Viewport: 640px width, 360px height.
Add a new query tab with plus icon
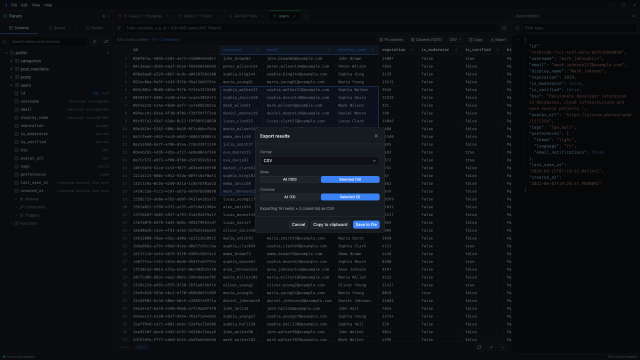click(306, 16)
